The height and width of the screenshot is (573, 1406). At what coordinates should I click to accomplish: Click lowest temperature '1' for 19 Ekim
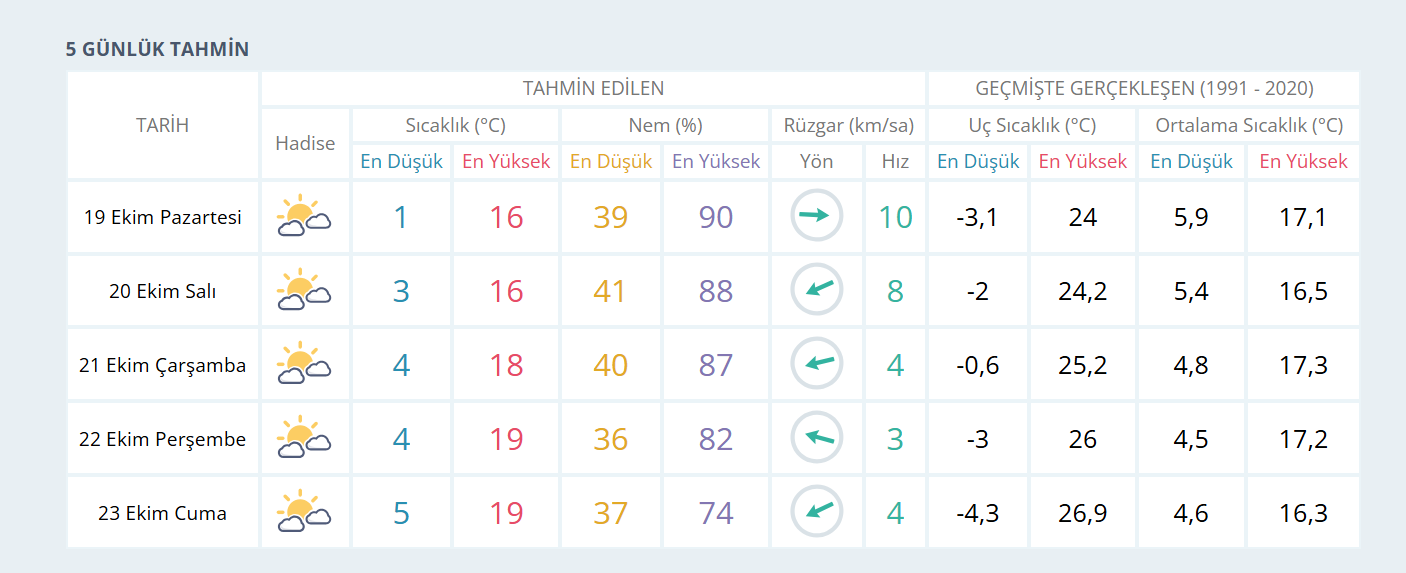click(401, 217)
